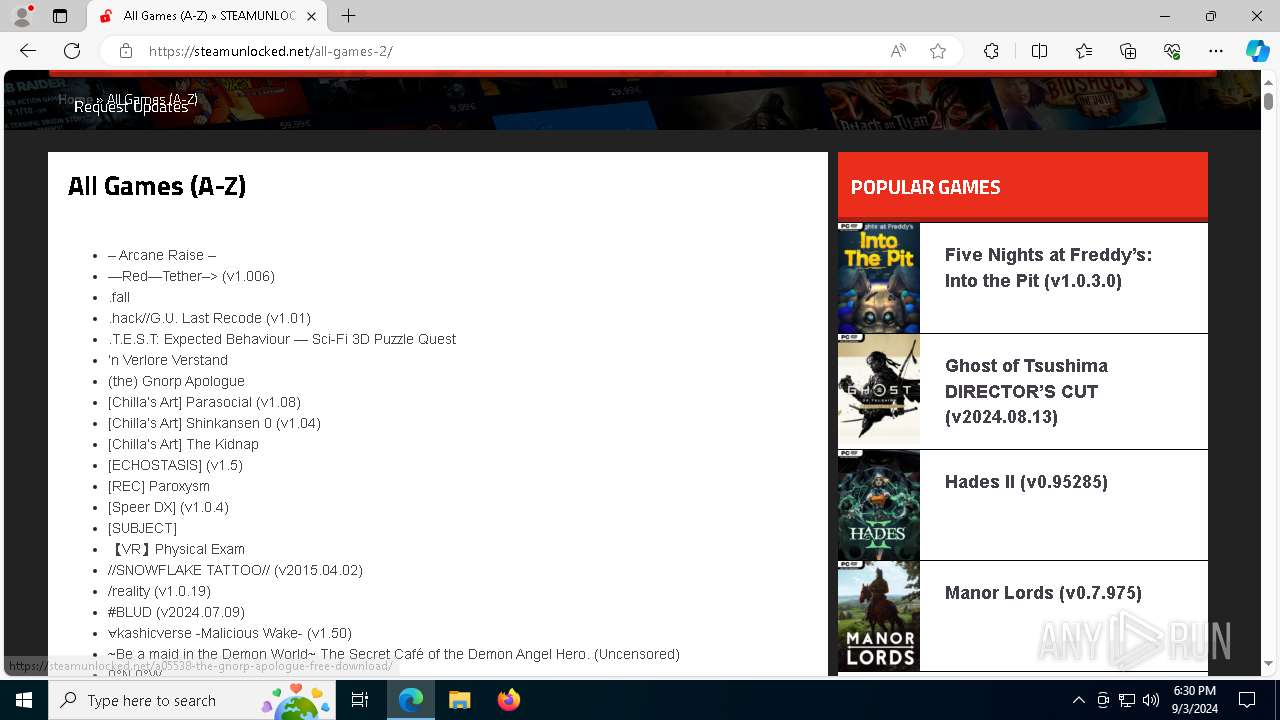Open [Speer DX] (v1.0.4) link

[168, 507]
